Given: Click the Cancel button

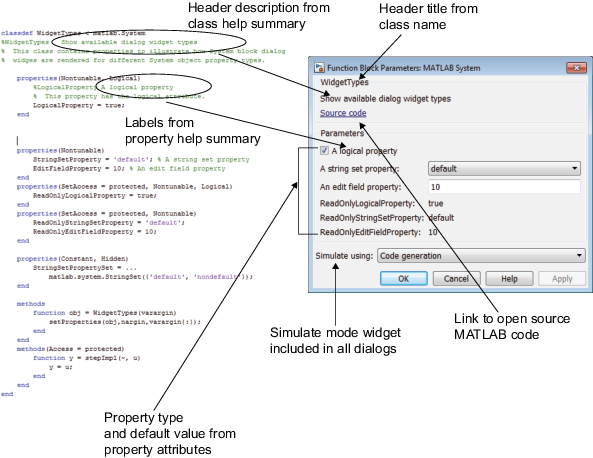Looking at the screenshot, I should (x=456, y=279).
